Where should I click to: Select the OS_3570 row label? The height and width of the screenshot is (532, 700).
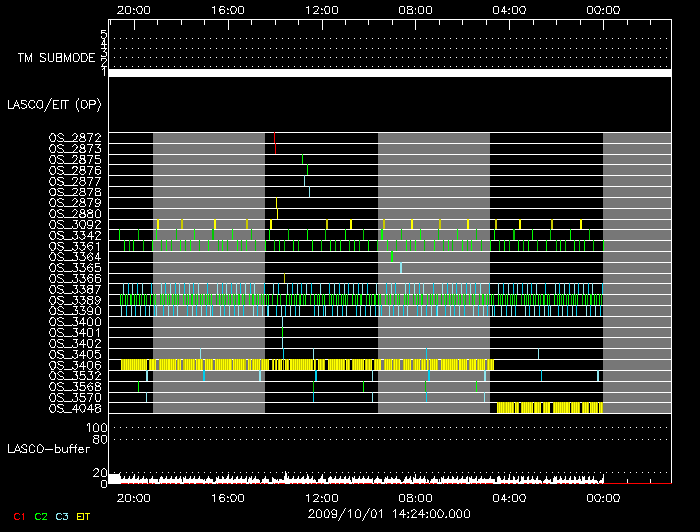click(x=75, y=398)
